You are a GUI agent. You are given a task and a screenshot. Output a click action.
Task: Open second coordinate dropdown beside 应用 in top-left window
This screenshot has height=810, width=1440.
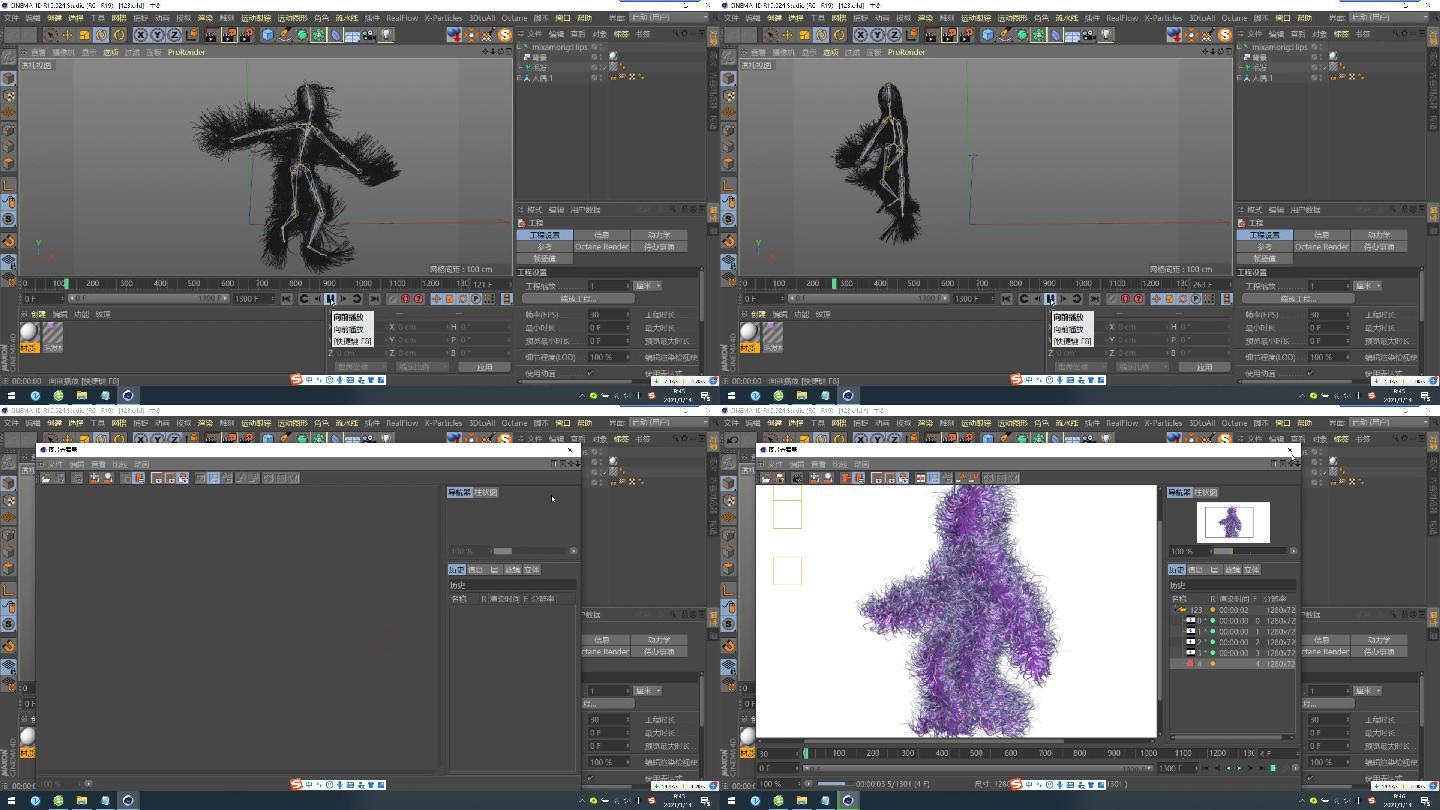tap(421, 367)
